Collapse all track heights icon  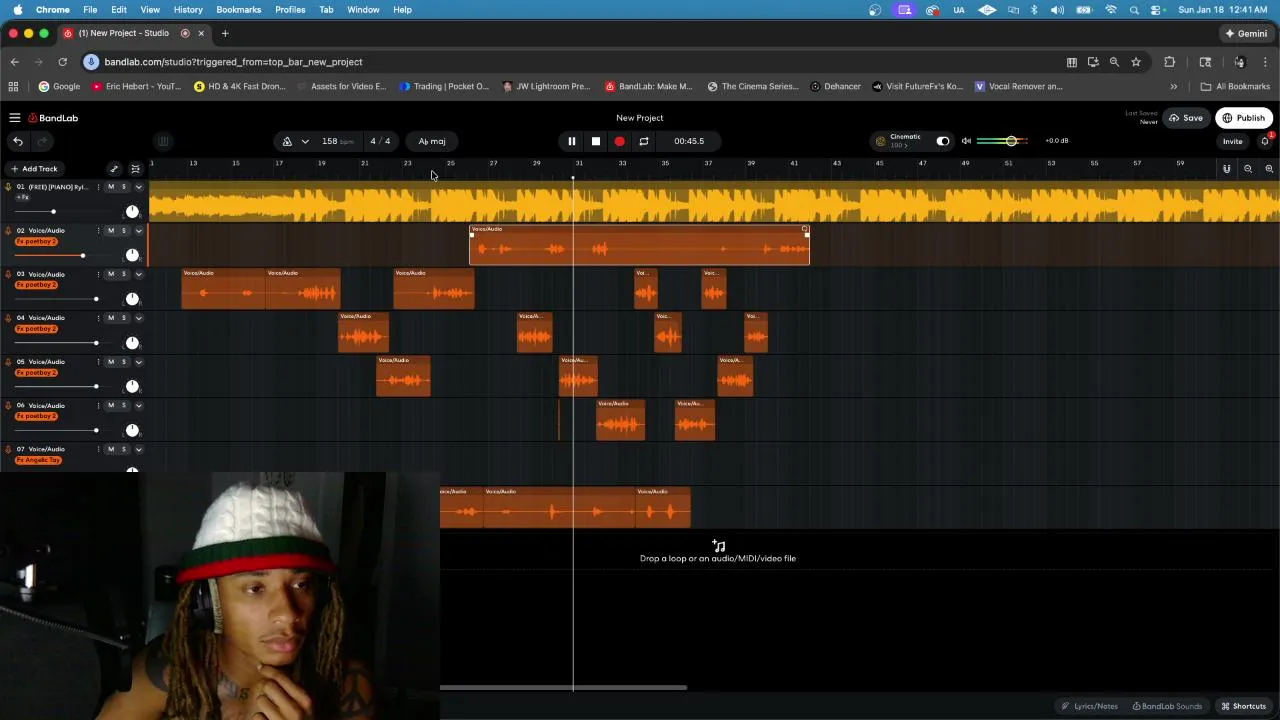point(135,169)
